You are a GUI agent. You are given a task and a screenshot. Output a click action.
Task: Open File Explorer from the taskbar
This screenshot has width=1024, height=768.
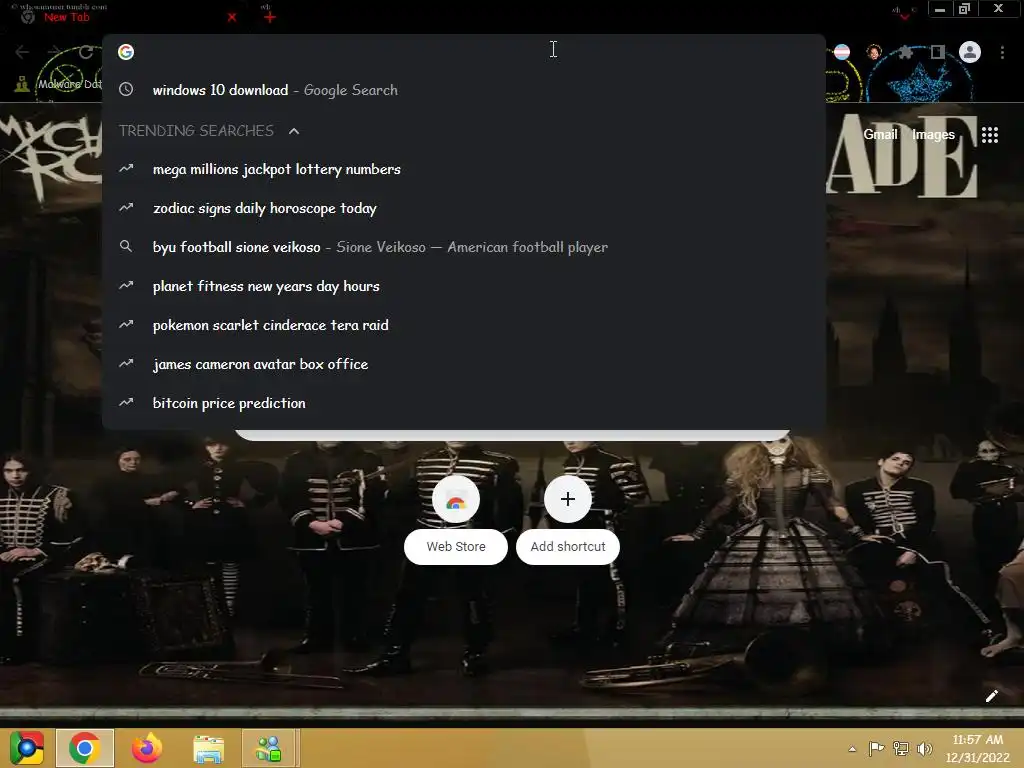tap(208, 749)
